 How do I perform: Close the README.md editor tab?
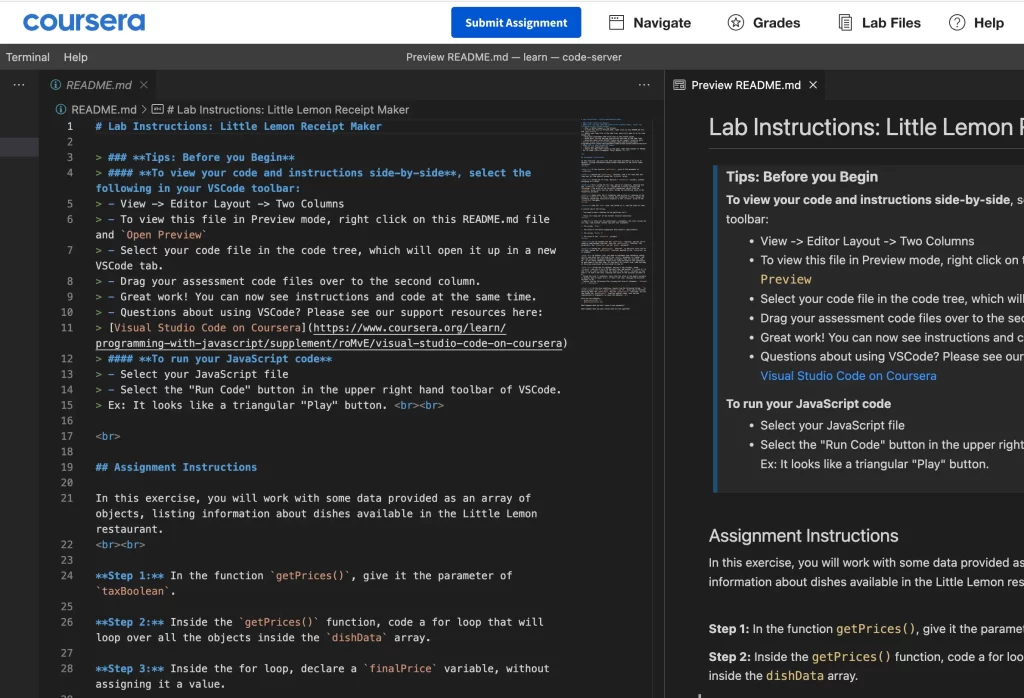tap(147, 85)
